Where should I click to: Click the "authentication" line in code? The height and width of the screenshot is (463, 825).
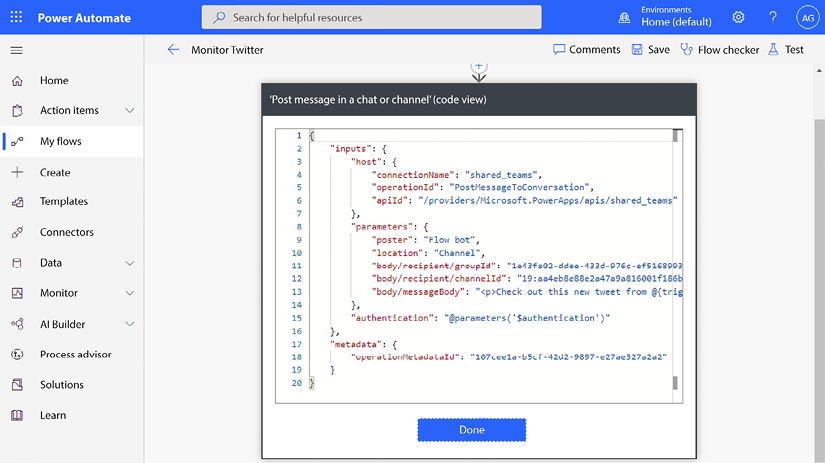pyautogui.click(x=480, y=318)
